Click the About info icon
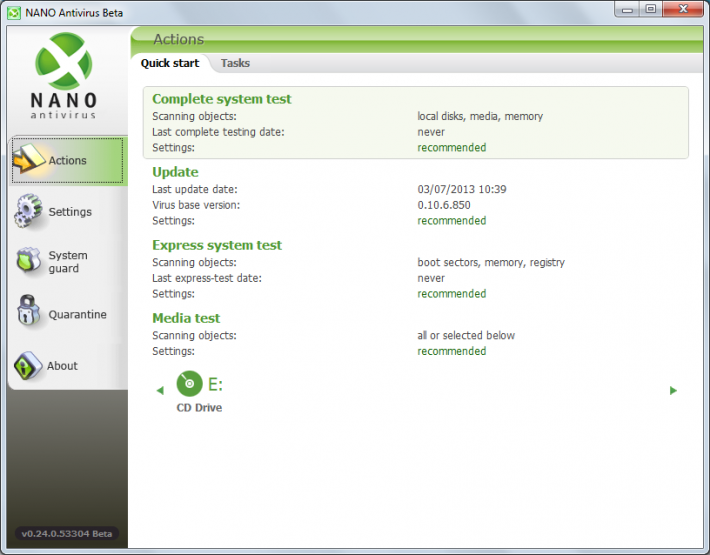The image size is (710, 555). (x=28, y=365)
